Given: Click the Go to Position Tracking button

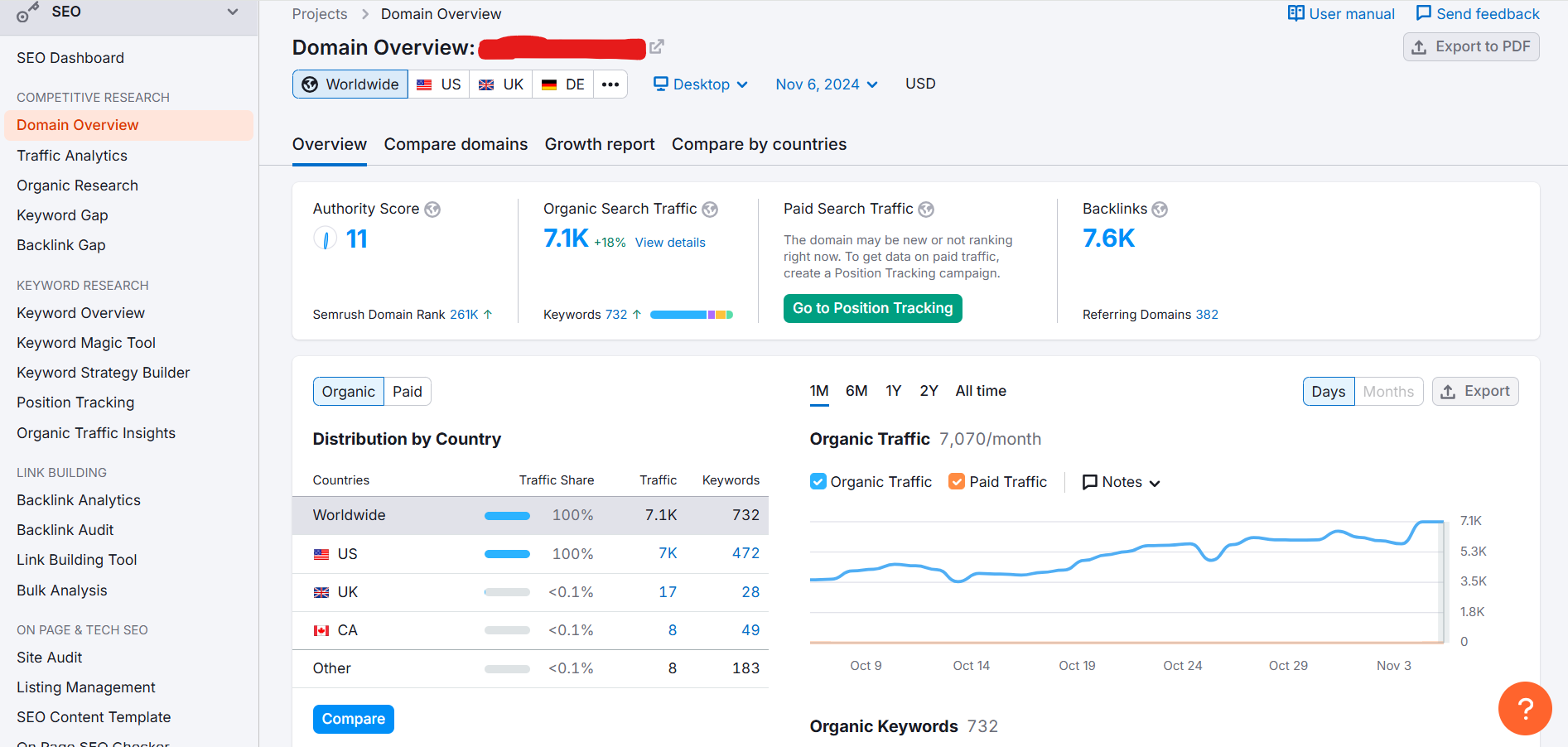Looking at the screenshot, I should pyautogui.click(x=872, y=308).
